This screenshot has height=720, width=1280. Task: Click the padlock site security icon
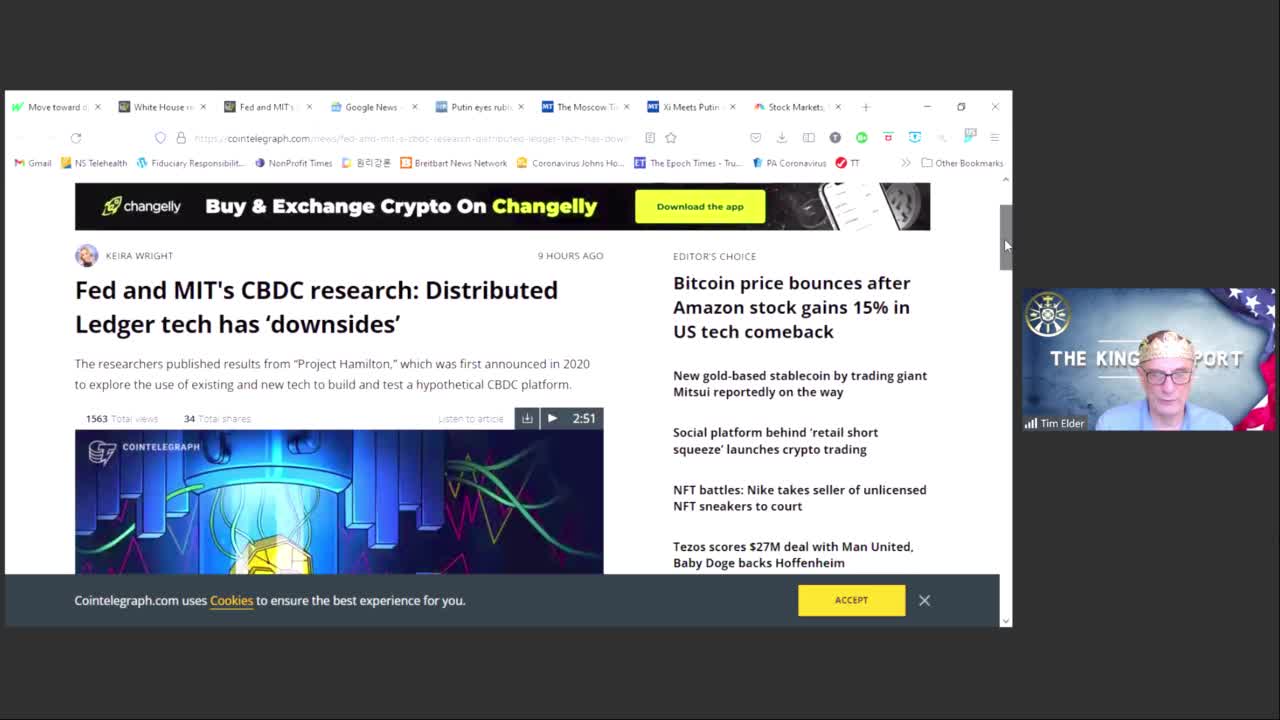point(181,138)
